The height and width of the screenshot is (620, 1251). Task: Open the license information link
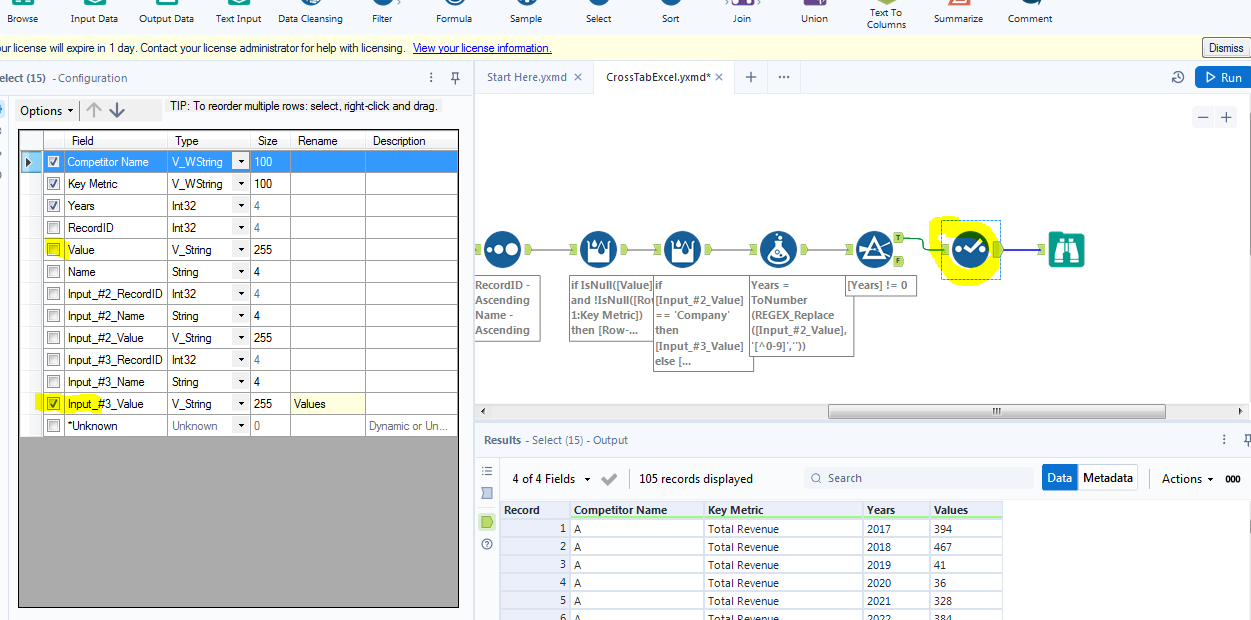point(482,47)
